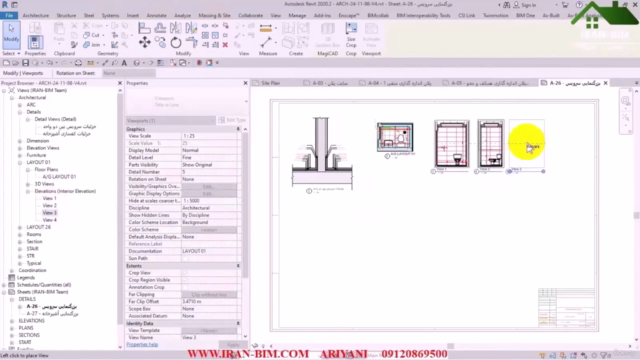Click the Open folder quick access icon
The width and height of the screenshot is (640, 360).
(x=16, y=63)
